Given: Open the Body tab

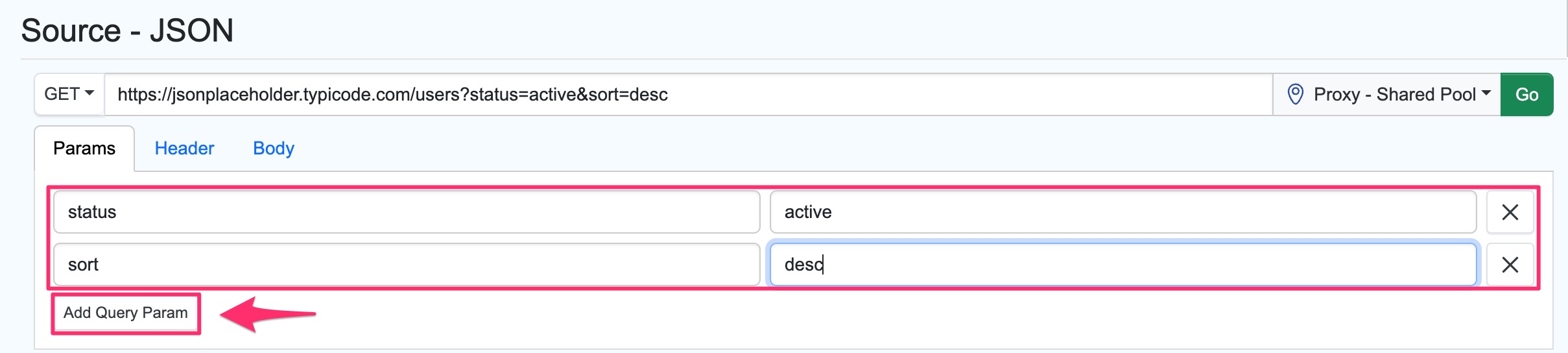Looking at the screenshot, I should (x=273, y=149).
